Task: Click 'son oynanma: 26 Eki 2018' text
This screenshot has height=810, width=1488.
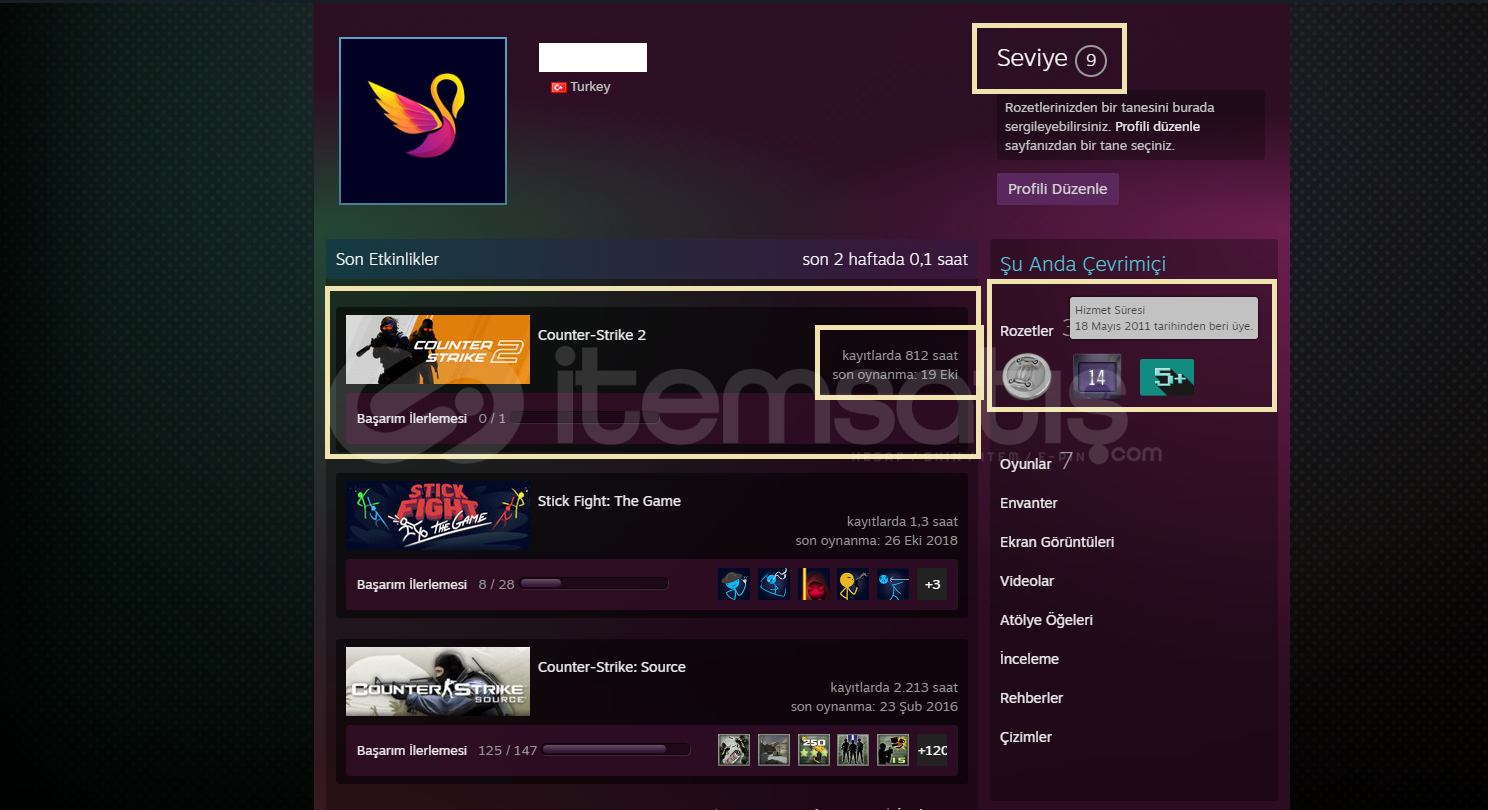Action: coord(877,541)
